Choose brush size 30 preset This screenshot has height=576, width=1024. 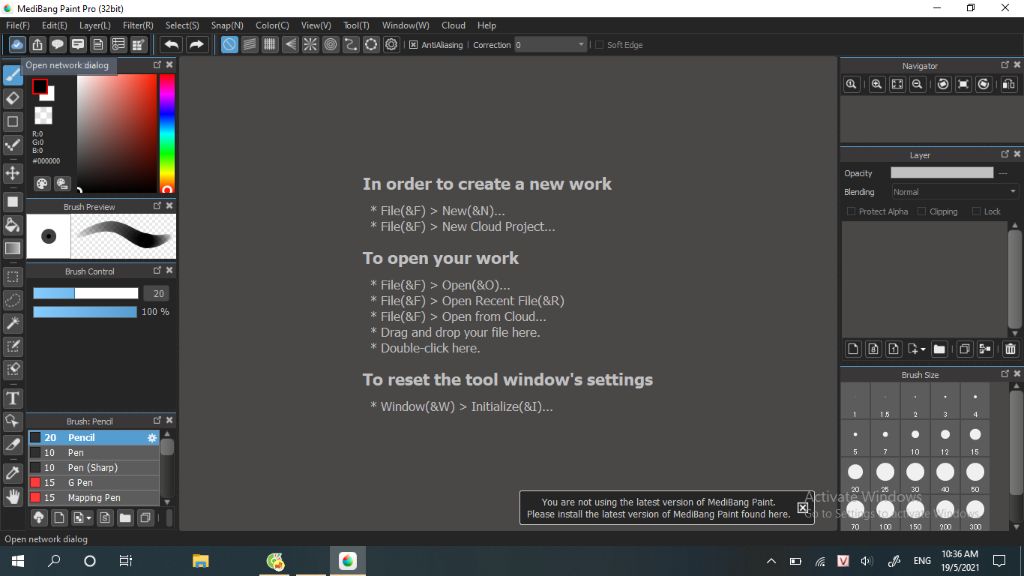click(915, 477)
